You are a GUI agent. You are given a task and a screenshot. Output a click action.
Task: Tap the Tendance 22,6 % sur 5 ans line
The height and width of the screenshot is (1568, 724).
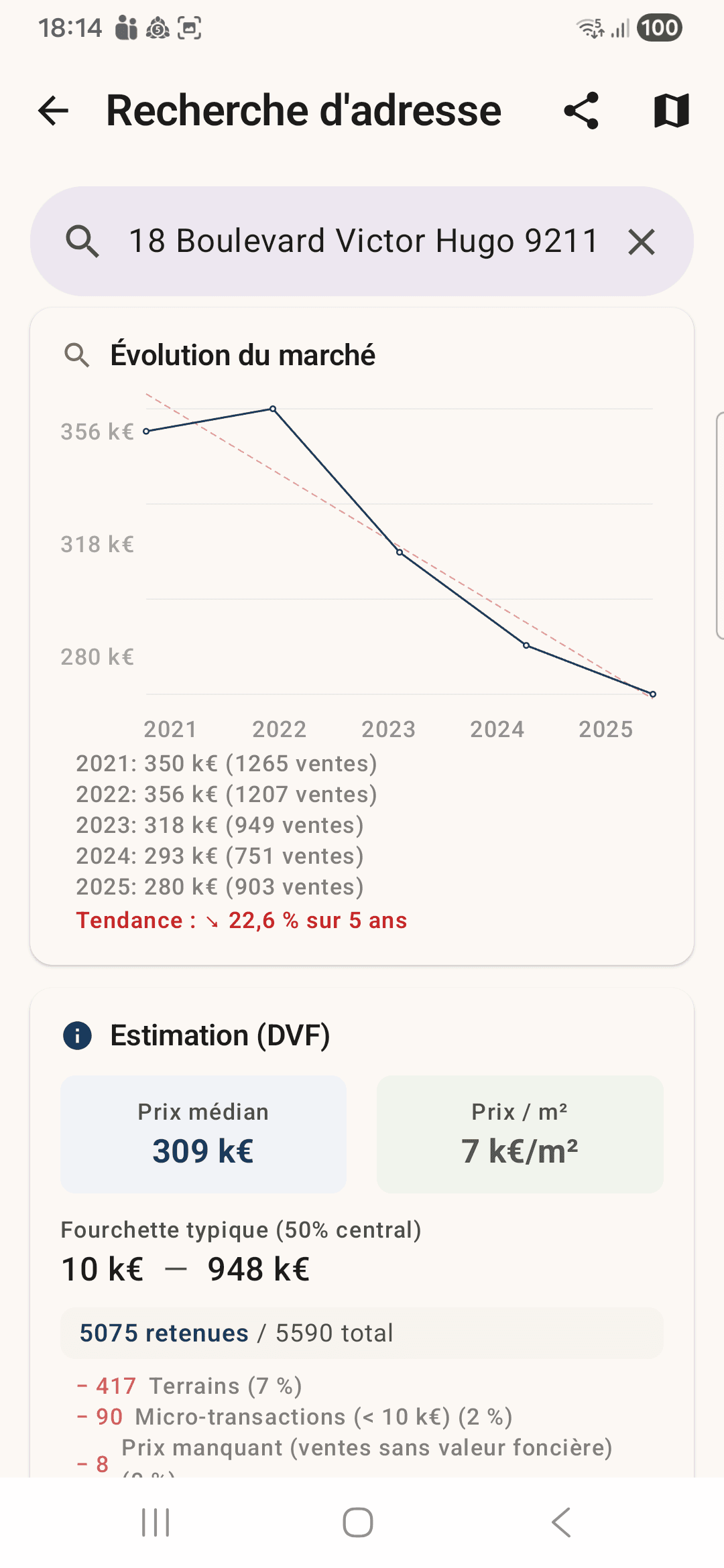coord(241,921)
